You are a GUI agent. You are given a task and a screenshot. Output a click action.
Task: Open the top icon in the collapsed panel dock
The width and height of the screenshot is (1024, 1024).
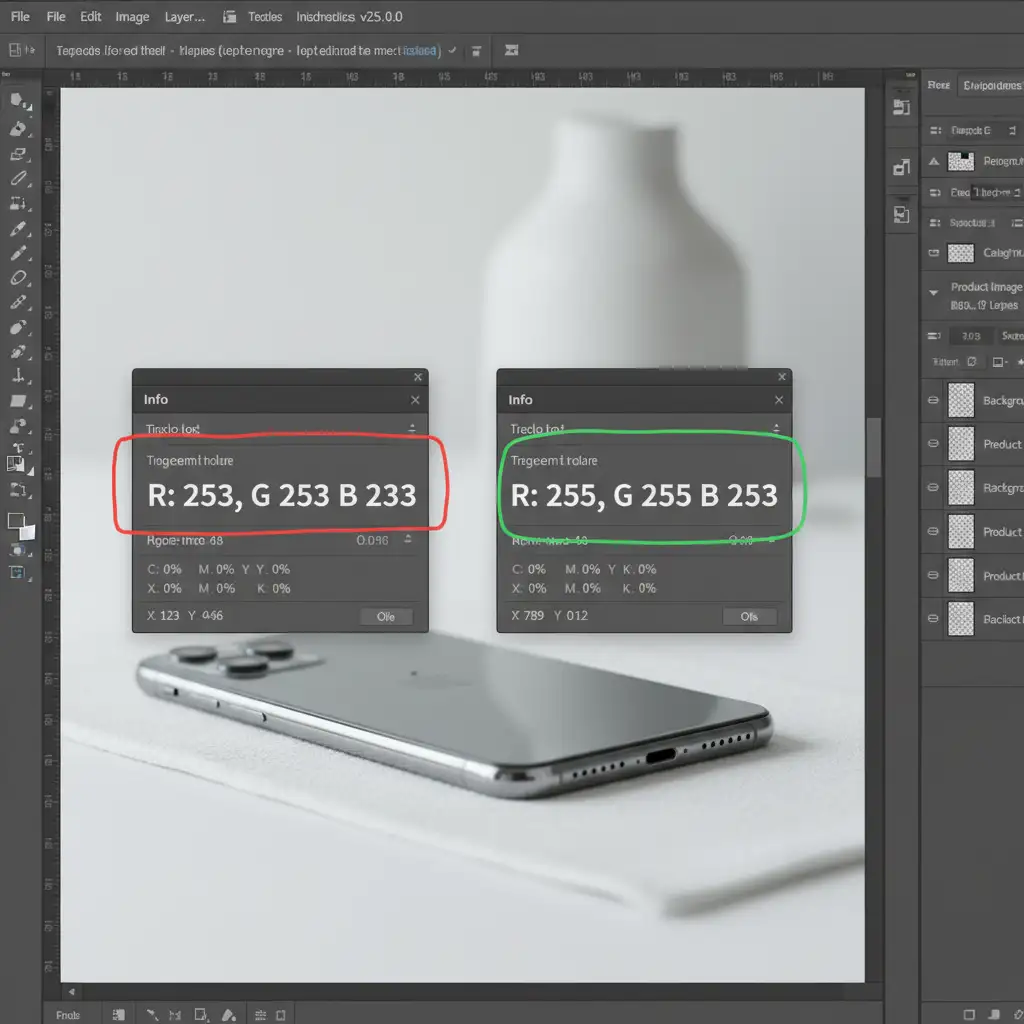[x=902, y=108]
